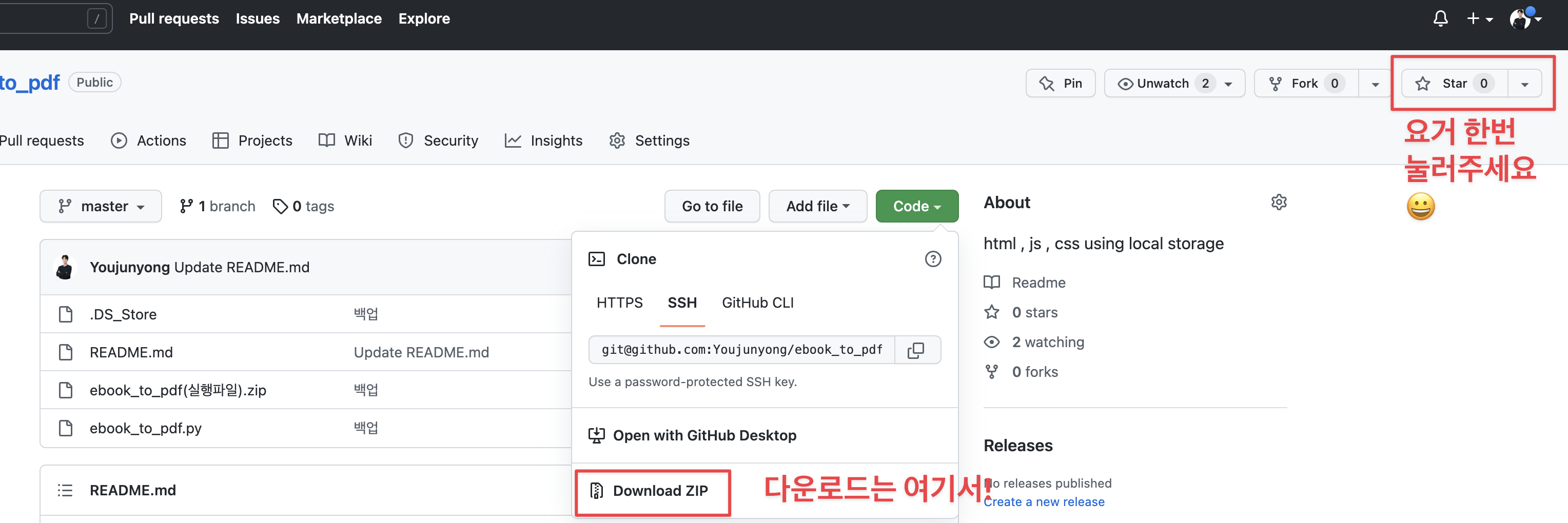Click the ebook_to_pdf.py file icon

point(65,428)
